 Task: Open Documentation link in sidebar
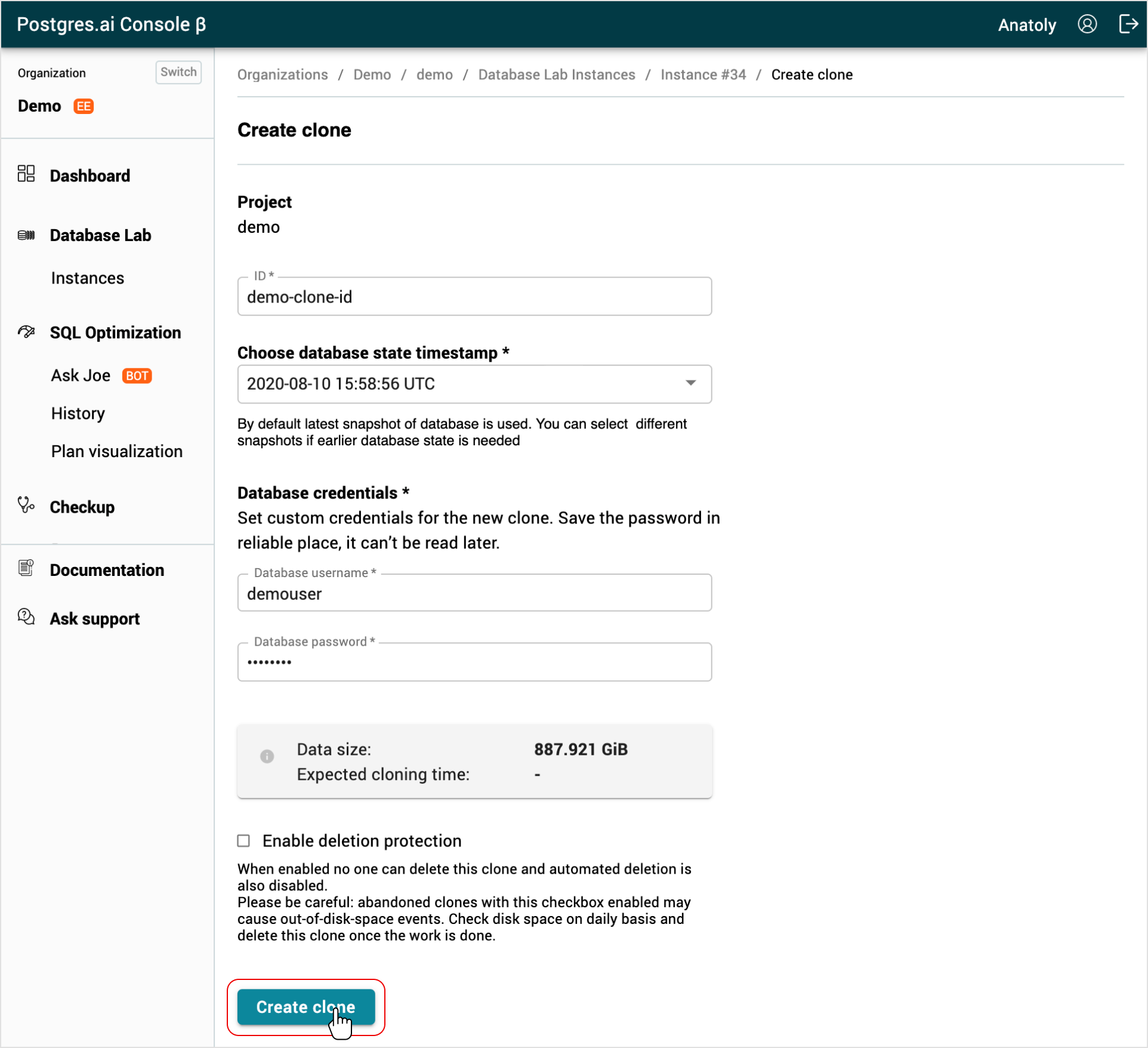[x=107, y=570]
